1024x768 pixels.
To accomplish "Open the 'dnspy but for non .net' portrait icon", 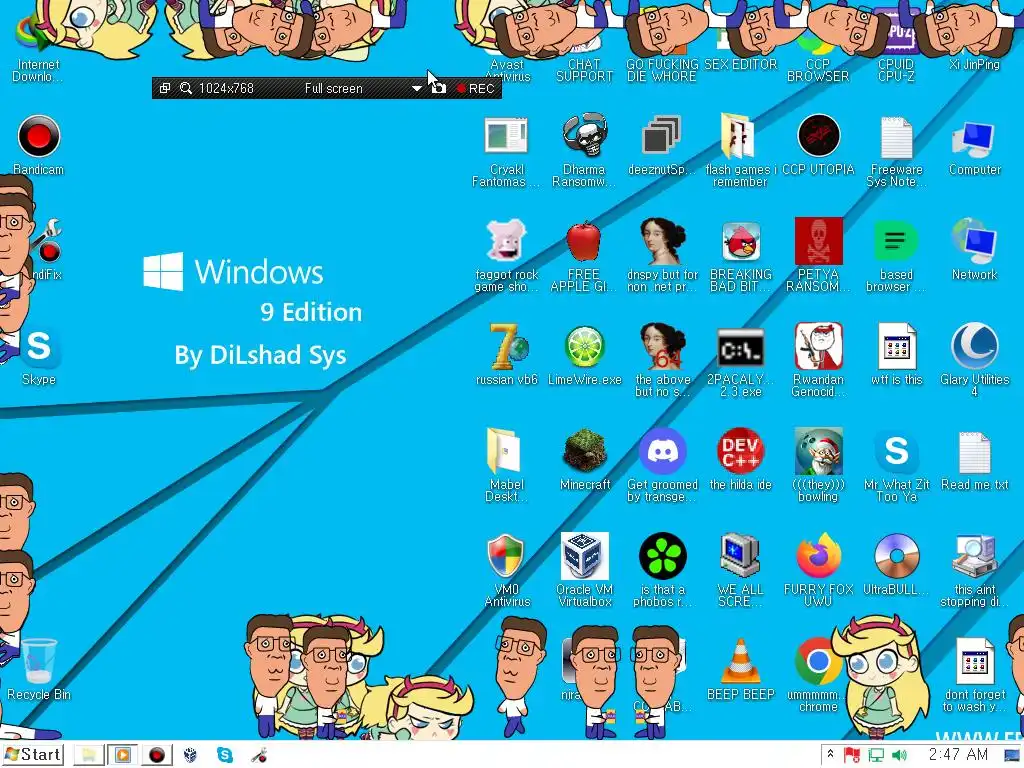I will 662,242.
